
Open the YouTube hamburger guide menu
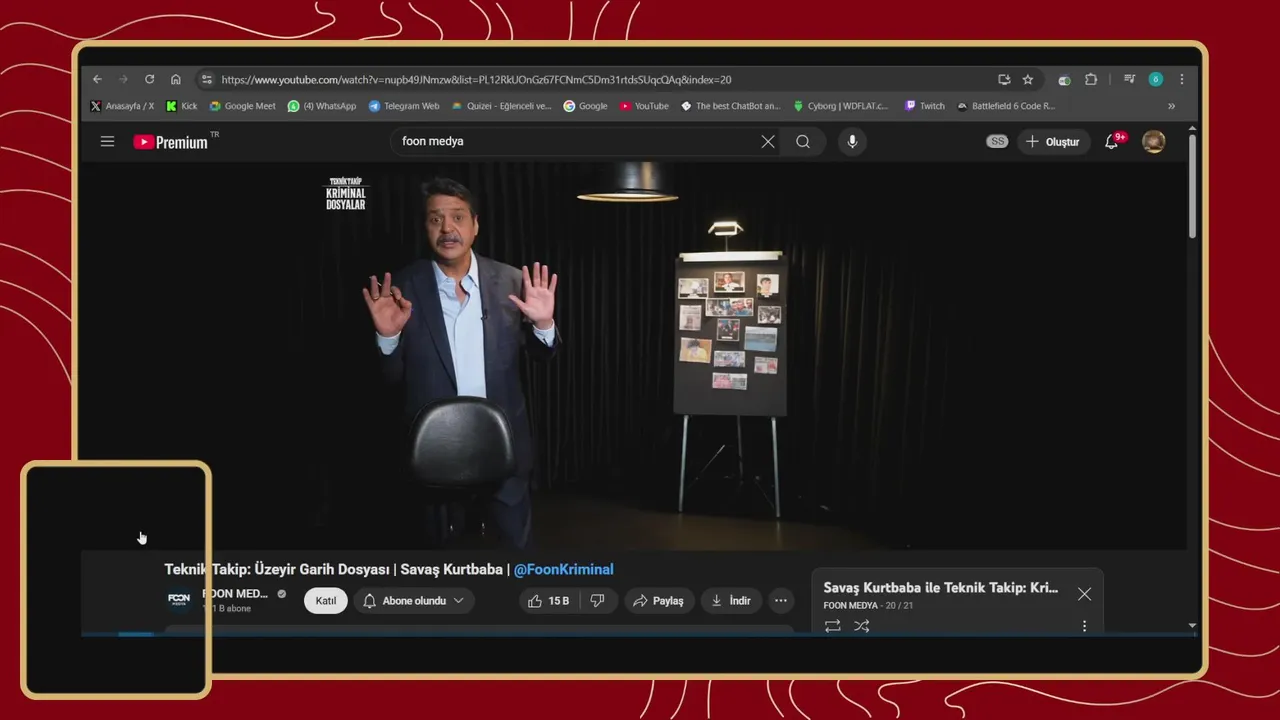(107, 142)
